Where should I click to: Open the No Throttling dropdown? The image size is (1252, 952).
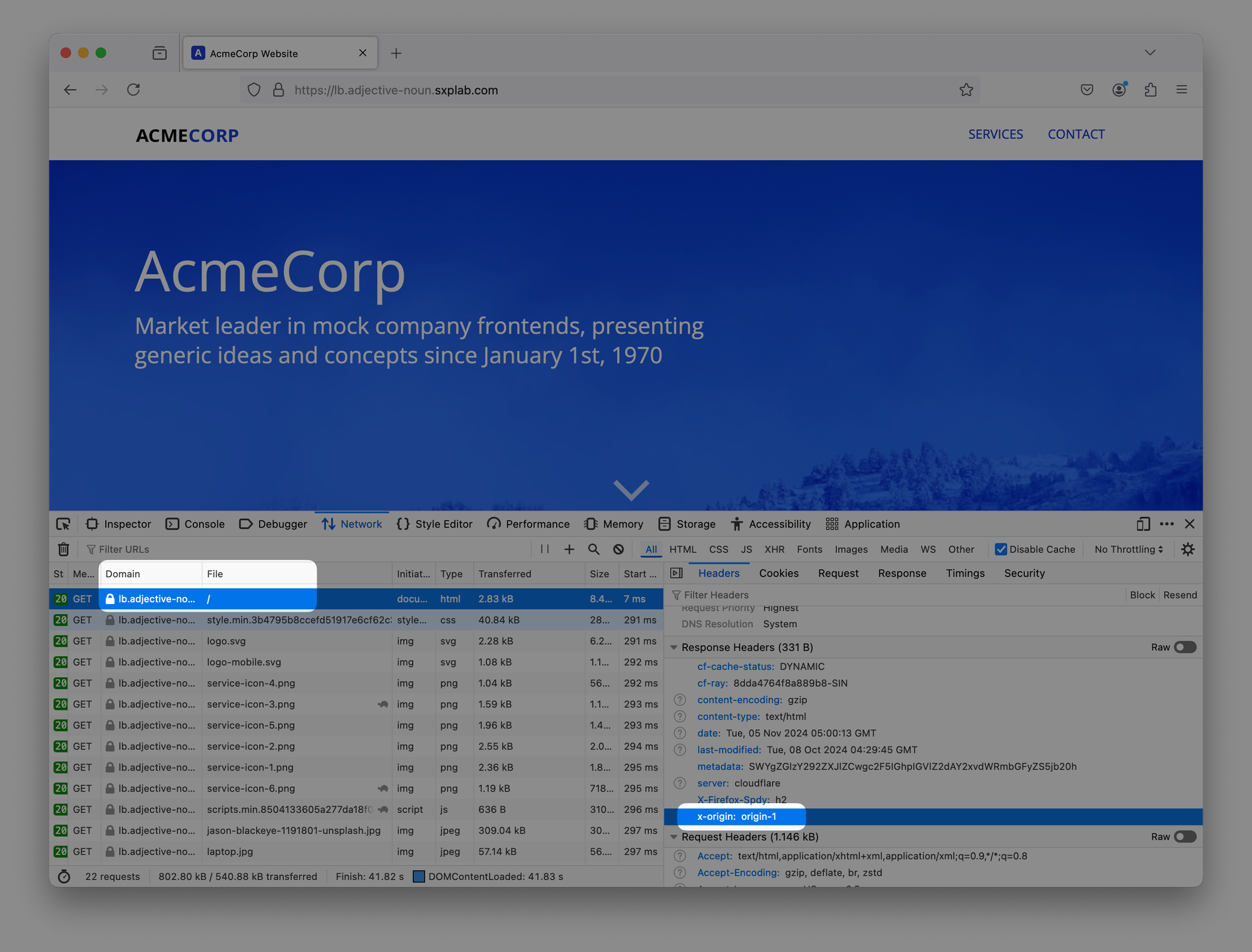point(1129,549)
